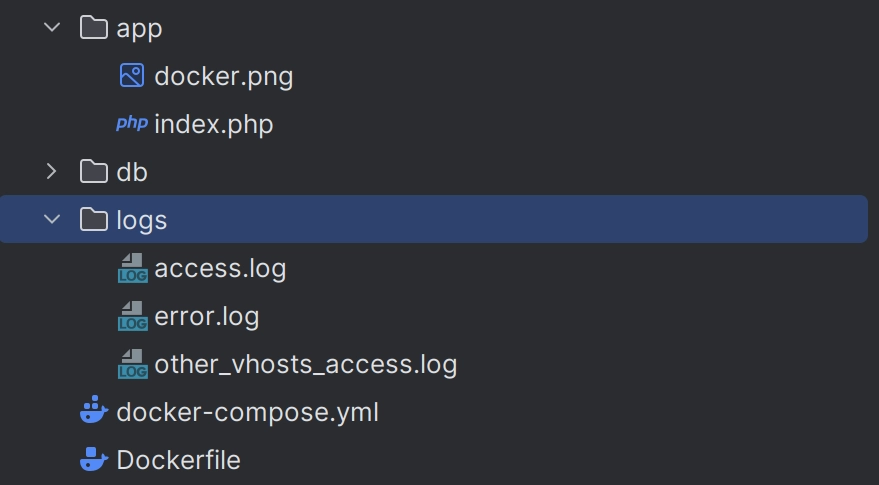The height and width of the screenshot is (485, 879).
Task: Click the LOG icon beside other_vhosts_access.log
Action: click(x=132, y=365)
